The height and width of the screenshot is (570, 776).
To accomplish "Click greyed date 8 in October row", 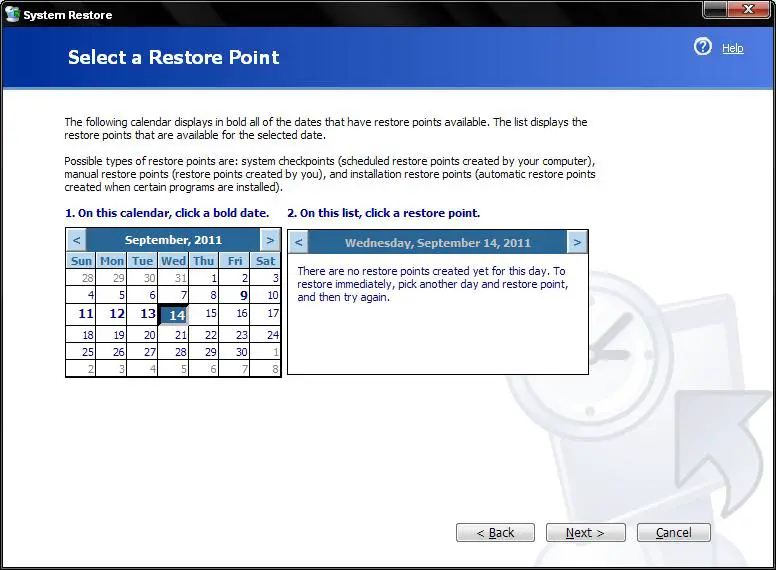I will coord(265,369).
